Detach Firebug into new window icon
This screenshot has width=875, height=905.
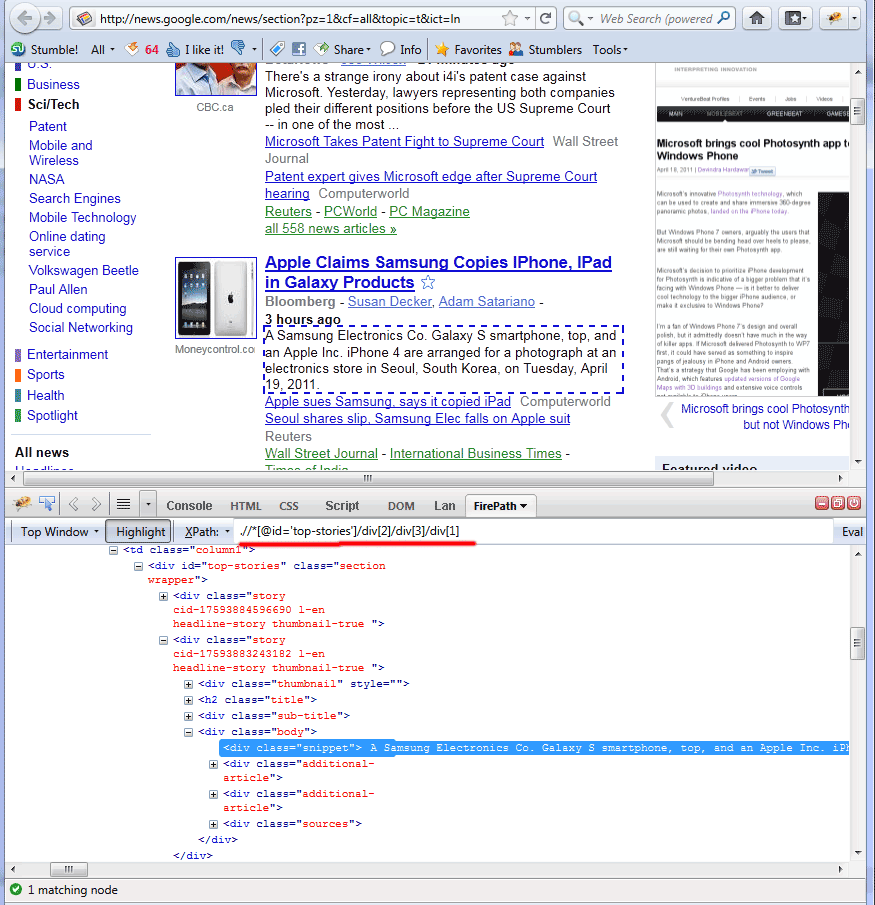(x=837, y=503)
